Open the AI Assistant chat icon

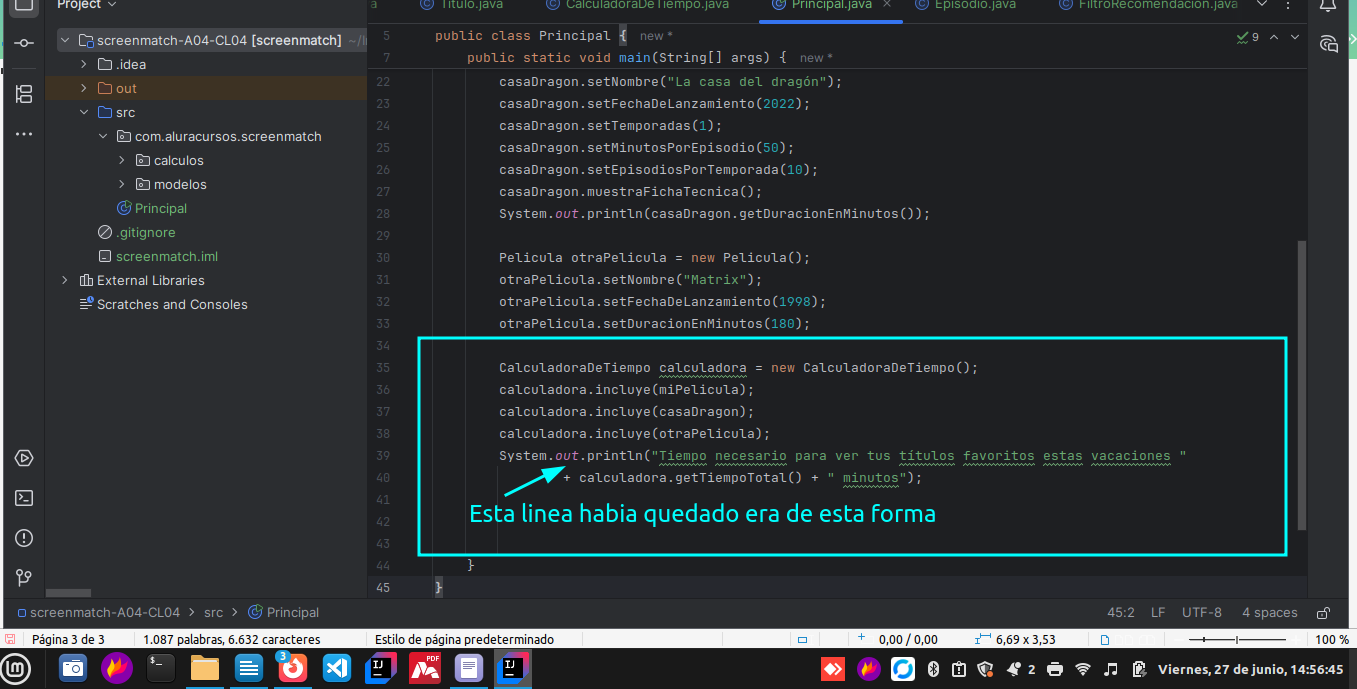pyautogui.click(x=1328, y=43)
